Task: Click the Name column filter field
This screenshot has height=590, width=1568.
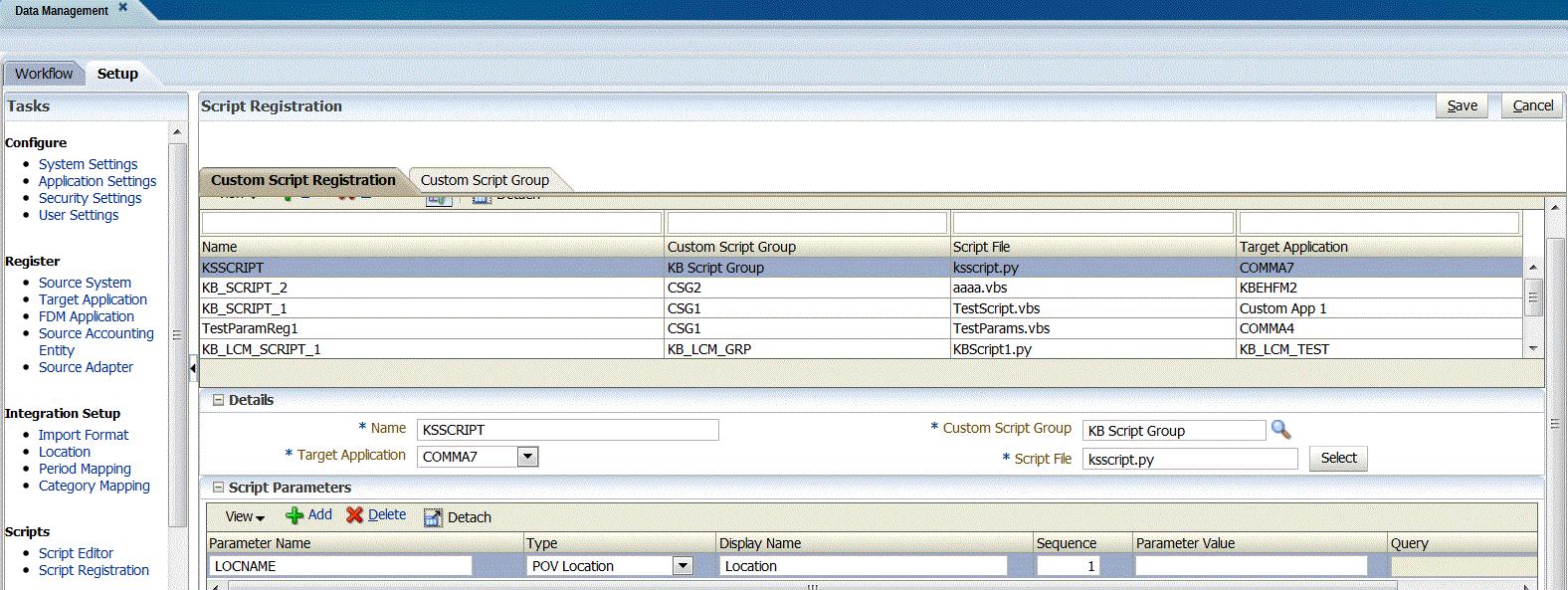Action: point(432,222)
